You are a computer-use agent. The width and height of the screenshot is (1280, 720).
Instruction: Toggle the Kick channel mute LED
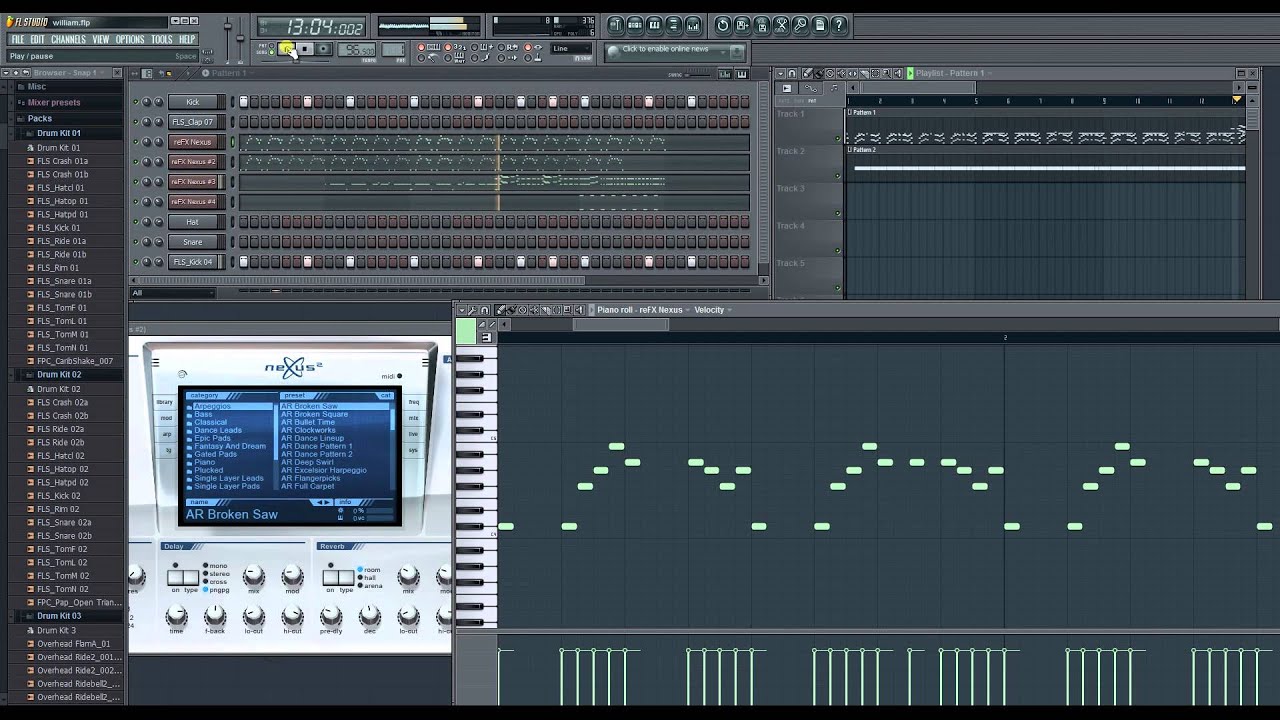(136, 102)
